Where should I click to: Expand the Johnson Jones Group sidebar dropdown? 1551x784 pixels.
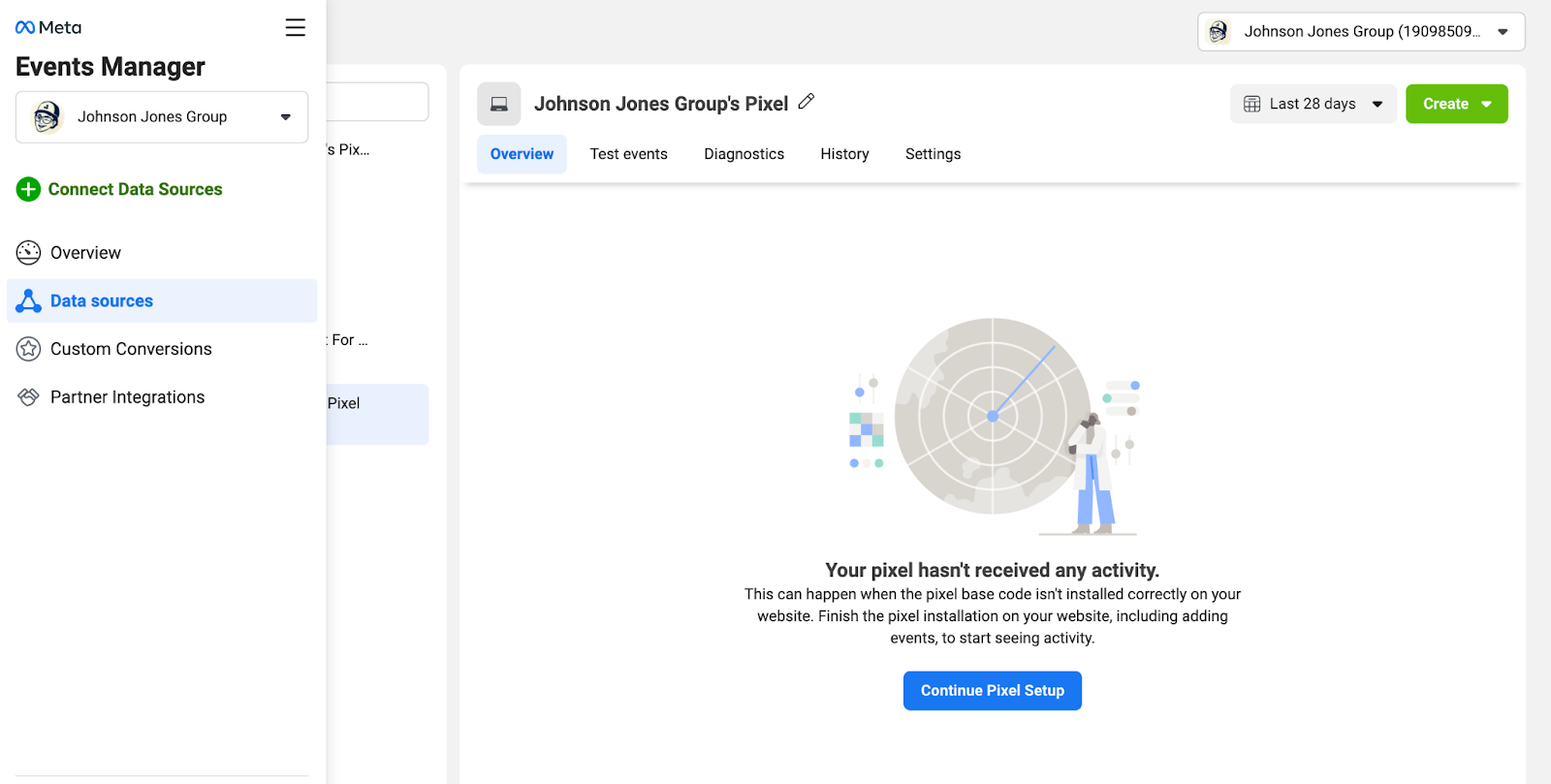[162, 117]
